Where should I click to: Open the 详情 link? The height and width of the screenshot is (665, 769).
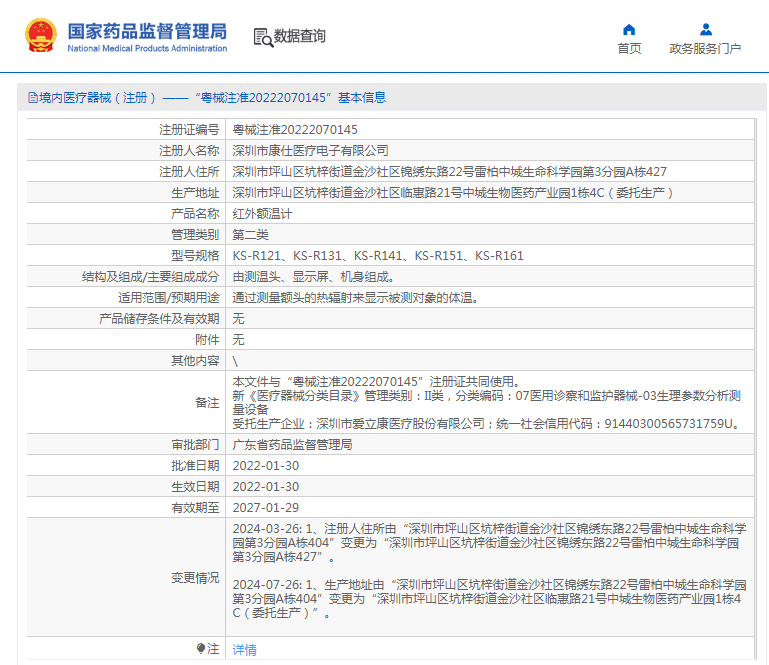(x=244, y=650)
